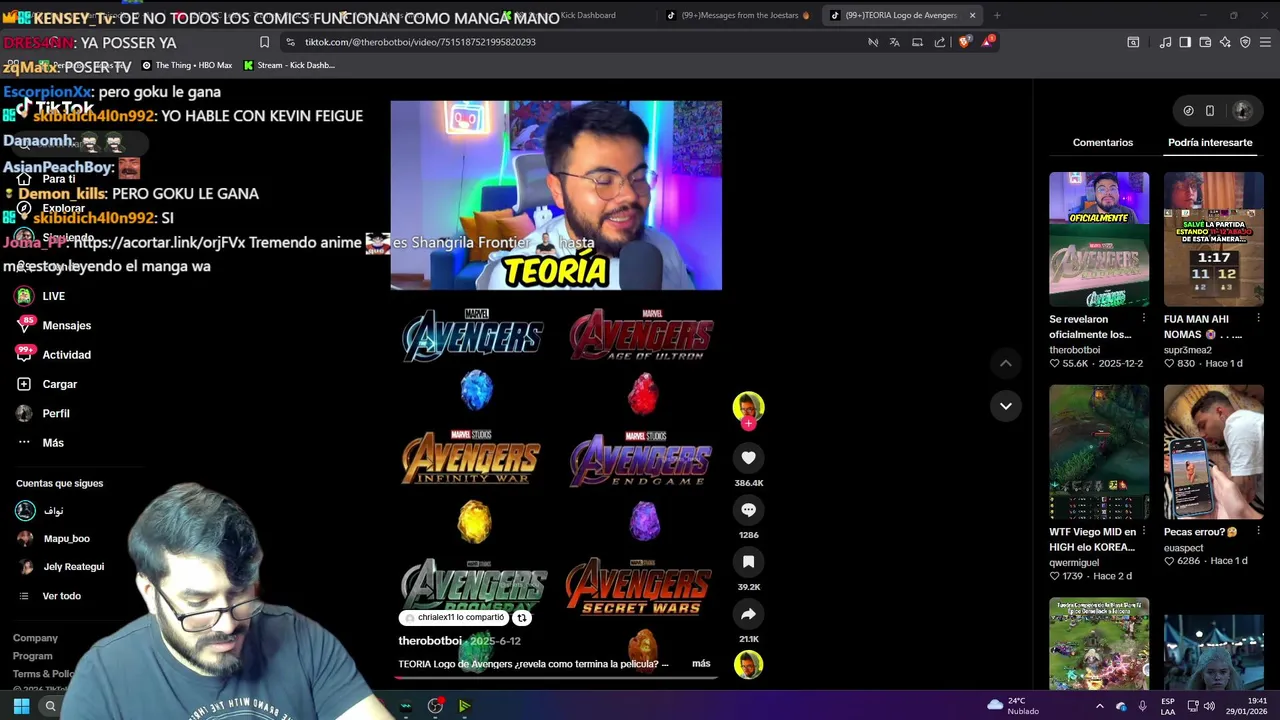Bookmark this page in the address bar
The width and height of the screenshot is (1280, 720).
tap(264, 42)
